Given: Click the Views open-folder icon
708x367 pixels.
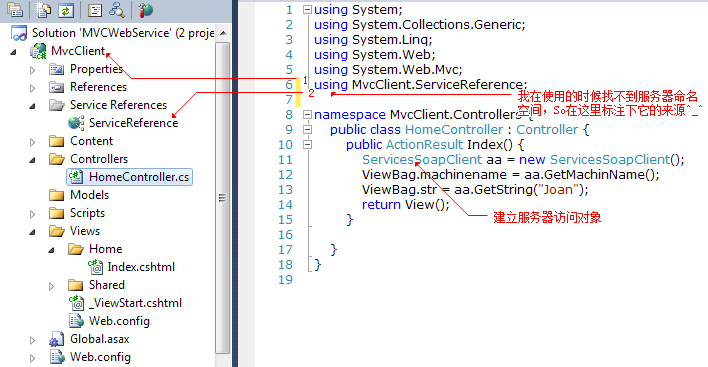Looking at the screenshot, I should (x=56, y=231).
